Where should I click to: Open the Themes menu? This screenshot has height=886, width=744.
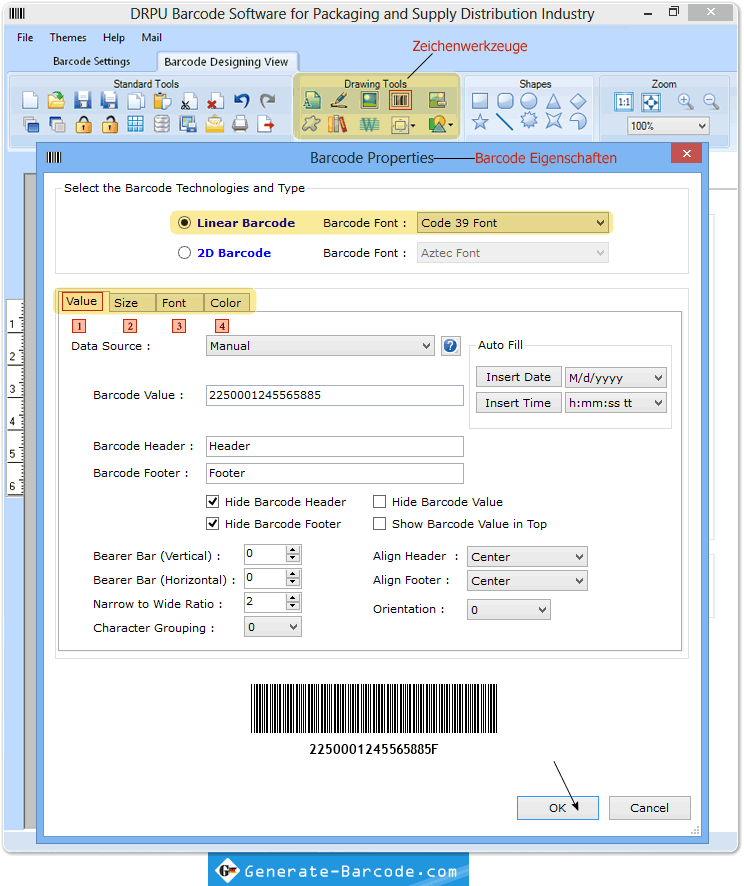pyautogui.click(x=68, y=37)
